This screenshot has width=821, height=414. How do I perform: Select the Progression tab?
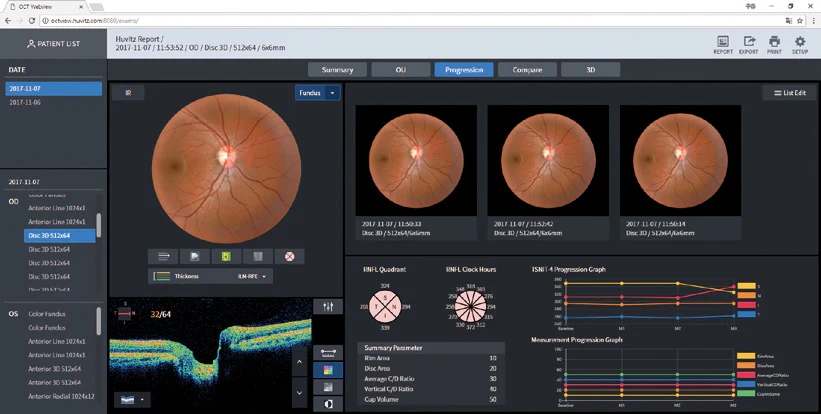click(464, 70)
